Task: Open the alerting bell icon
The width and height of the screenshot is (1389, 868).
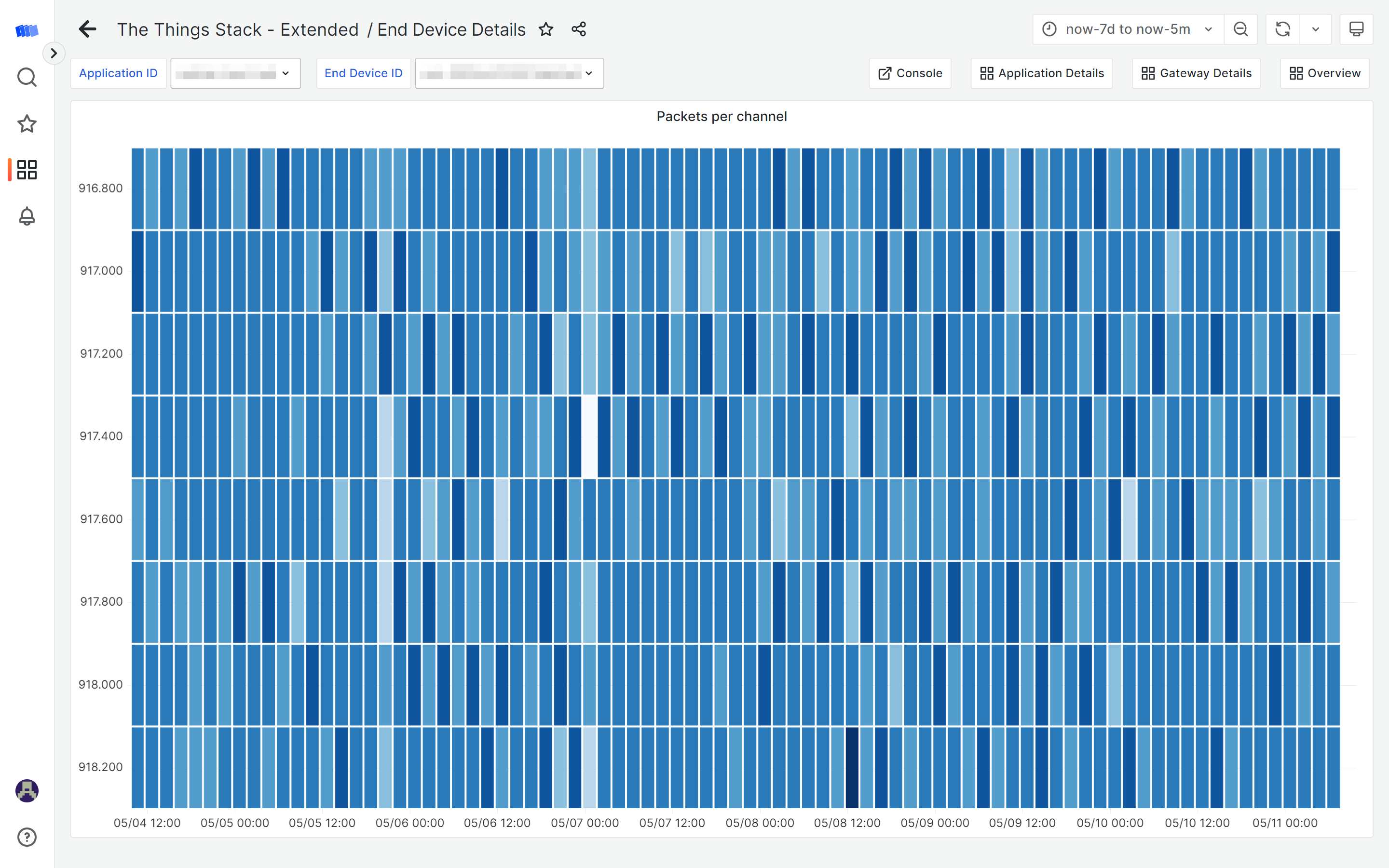Action: 27,217
